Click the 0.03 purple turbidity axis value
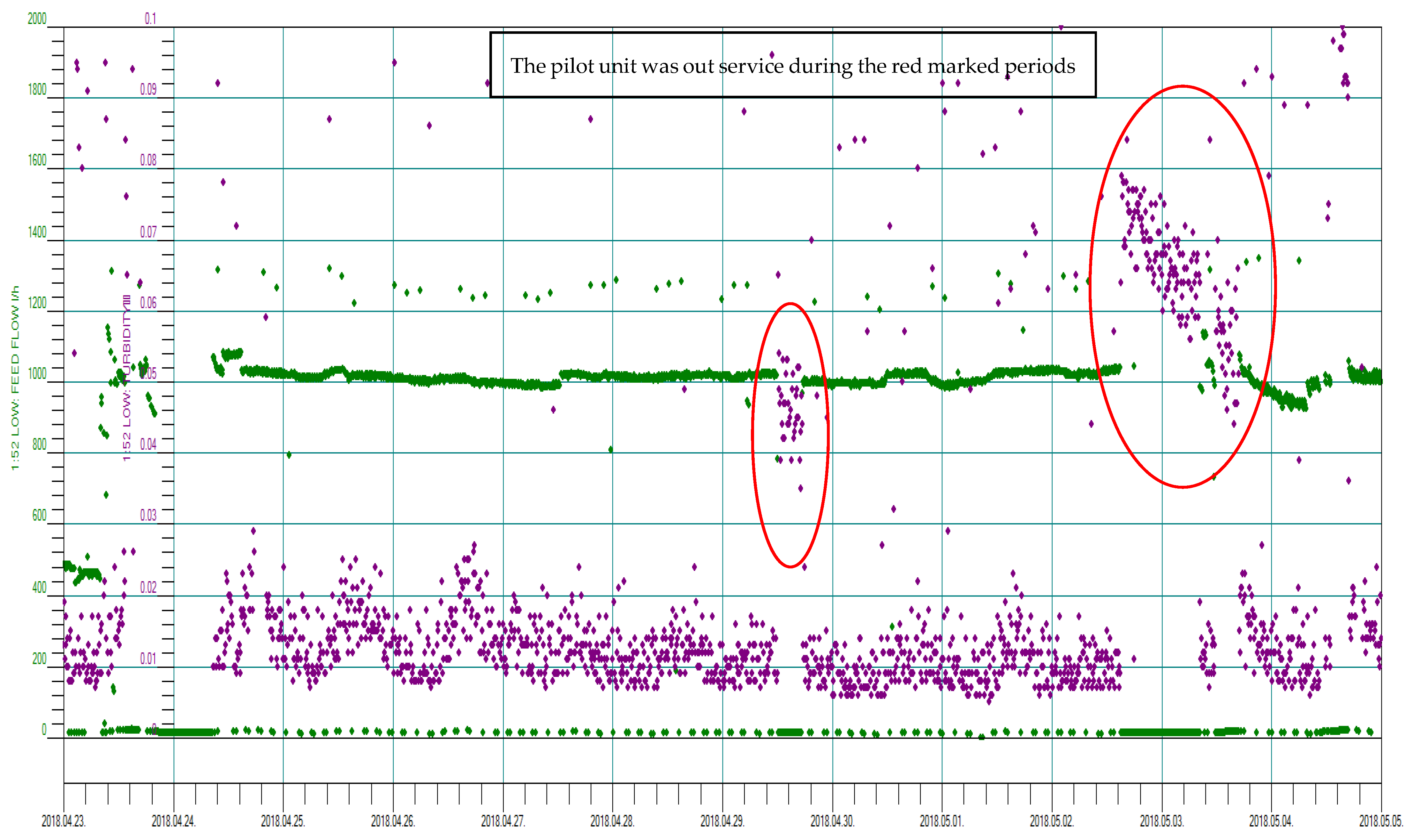Image resolution: width=1413 pixels, height=840 pixels. (148, 514)
